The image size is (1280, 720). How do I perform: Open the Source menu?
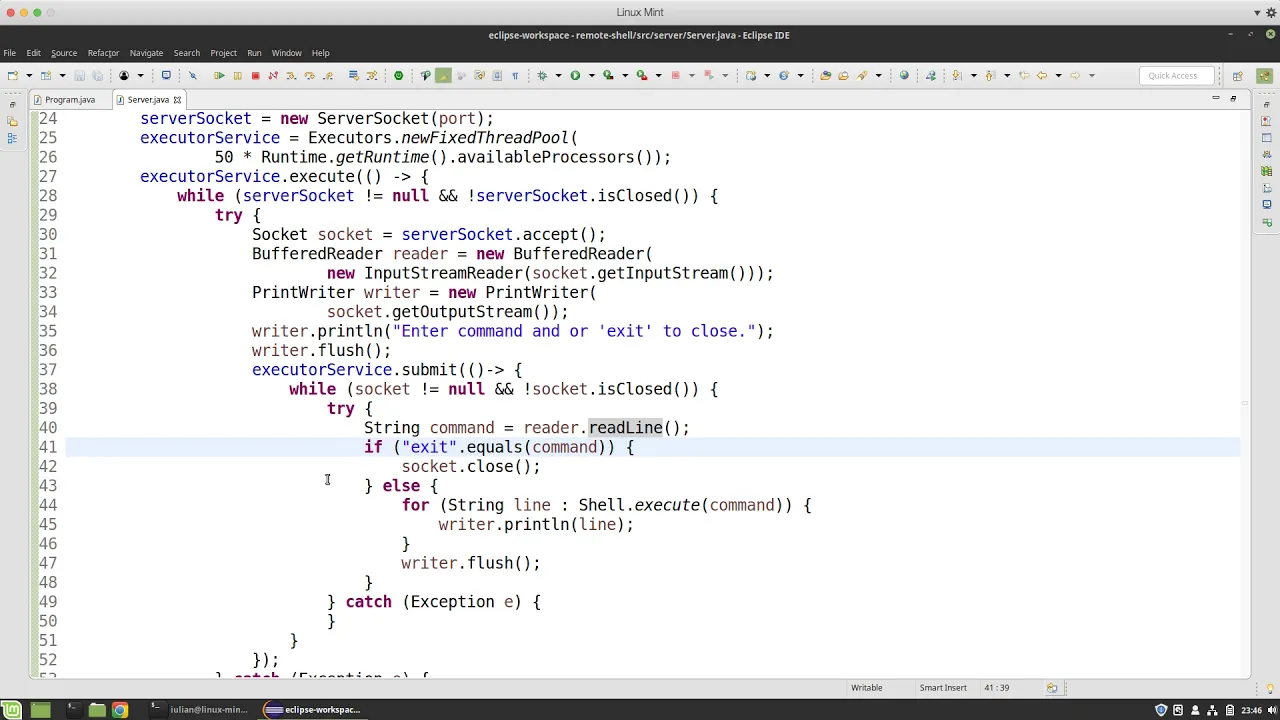click(x=64, y=53)
